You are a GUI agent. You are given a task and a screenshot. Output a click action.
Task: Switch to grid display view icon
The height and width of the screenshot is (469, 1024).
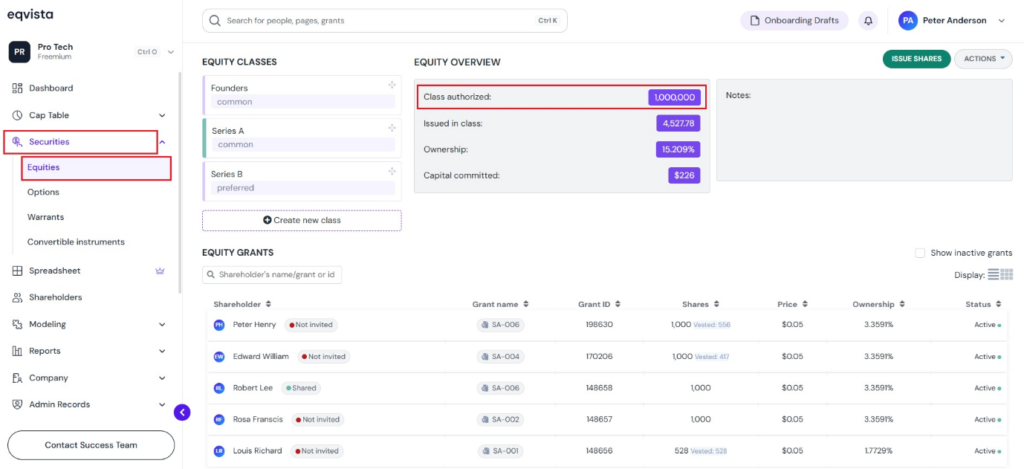(1006, 274)
